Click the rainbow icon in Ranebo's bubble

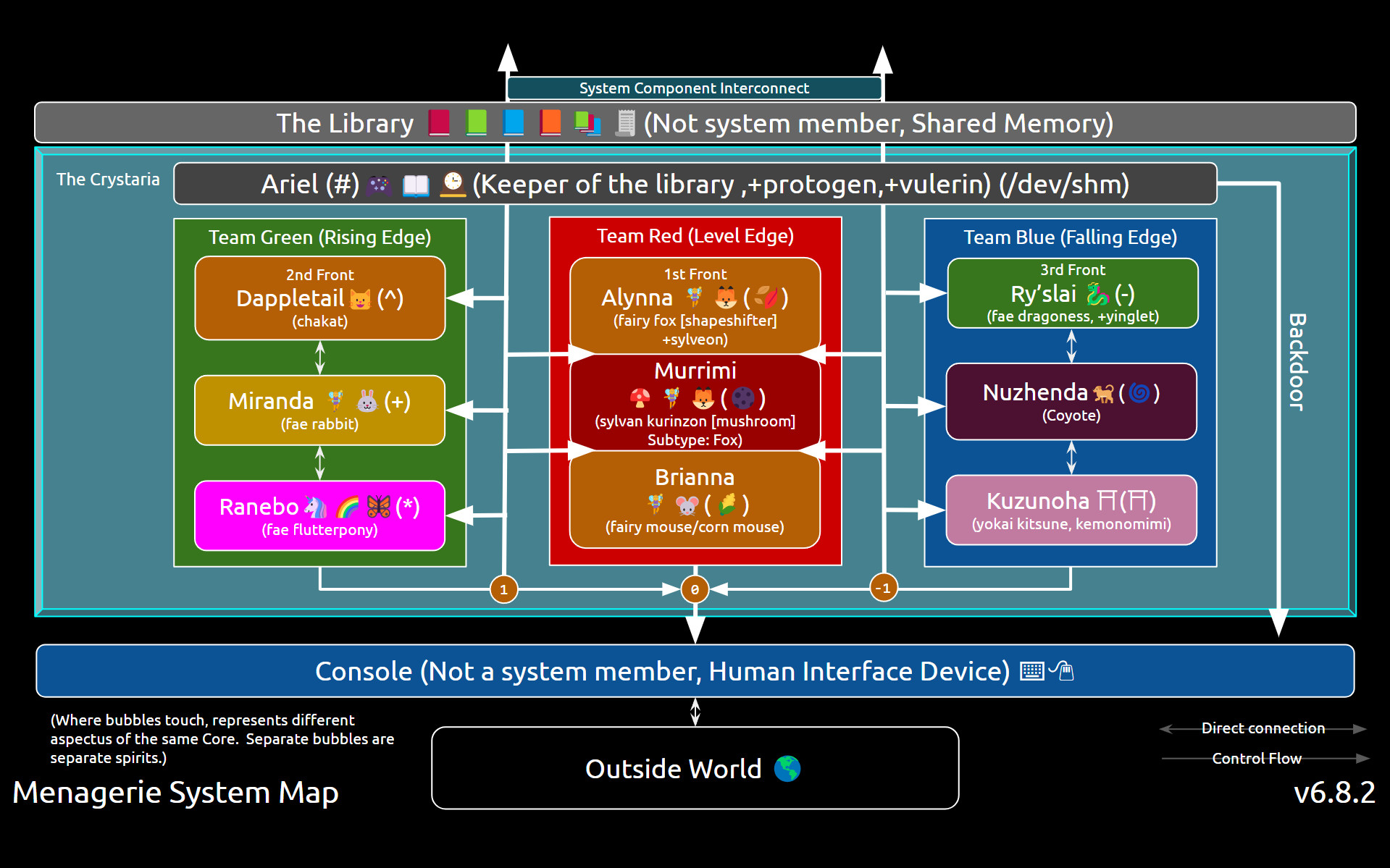[348, 507]
